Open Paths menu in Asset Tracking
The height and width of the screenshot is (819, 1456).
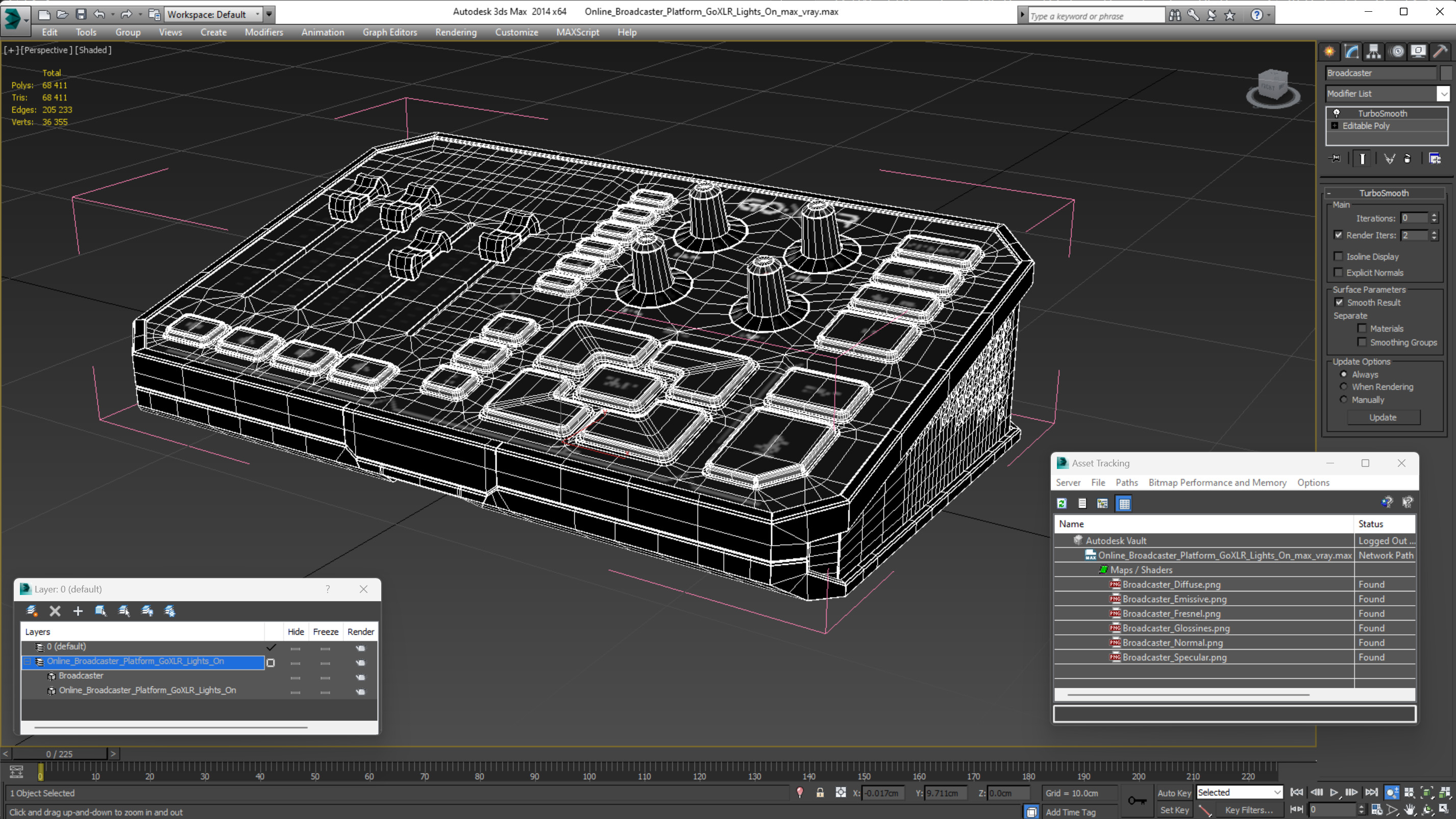point(1126,483)
